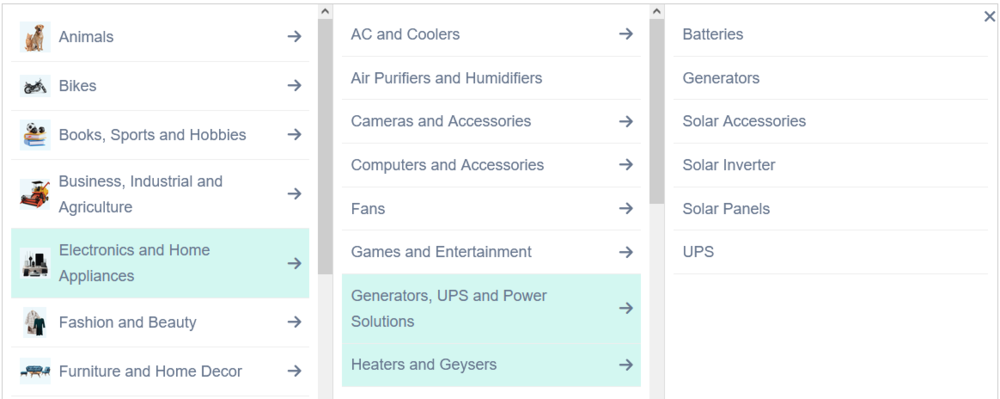The height and width of the screenshot is (399, 1000).
Task: Click second column scrollbar up arrow
Action: [657, 11]
